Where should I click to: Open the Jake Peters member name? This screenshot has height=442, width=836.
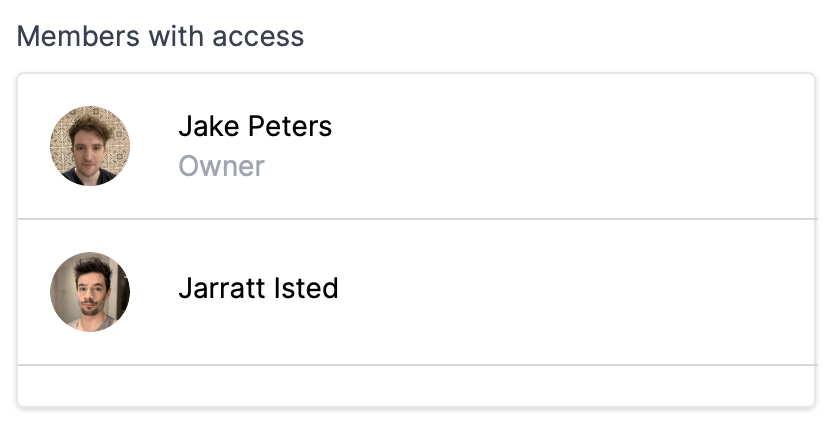(x=255, y=126)
